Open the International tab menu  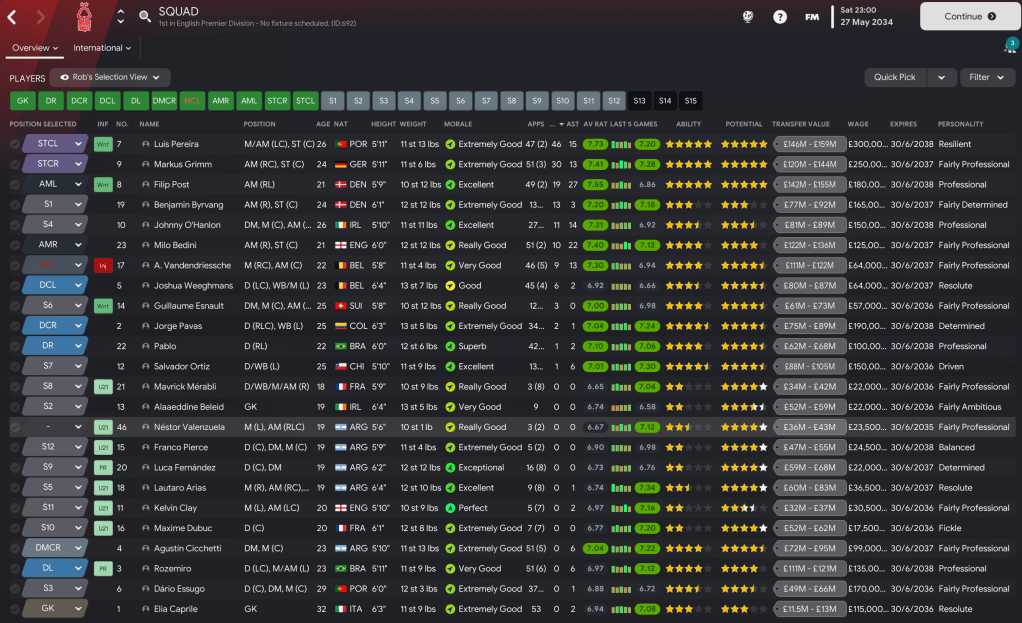[x=102, y=48]
